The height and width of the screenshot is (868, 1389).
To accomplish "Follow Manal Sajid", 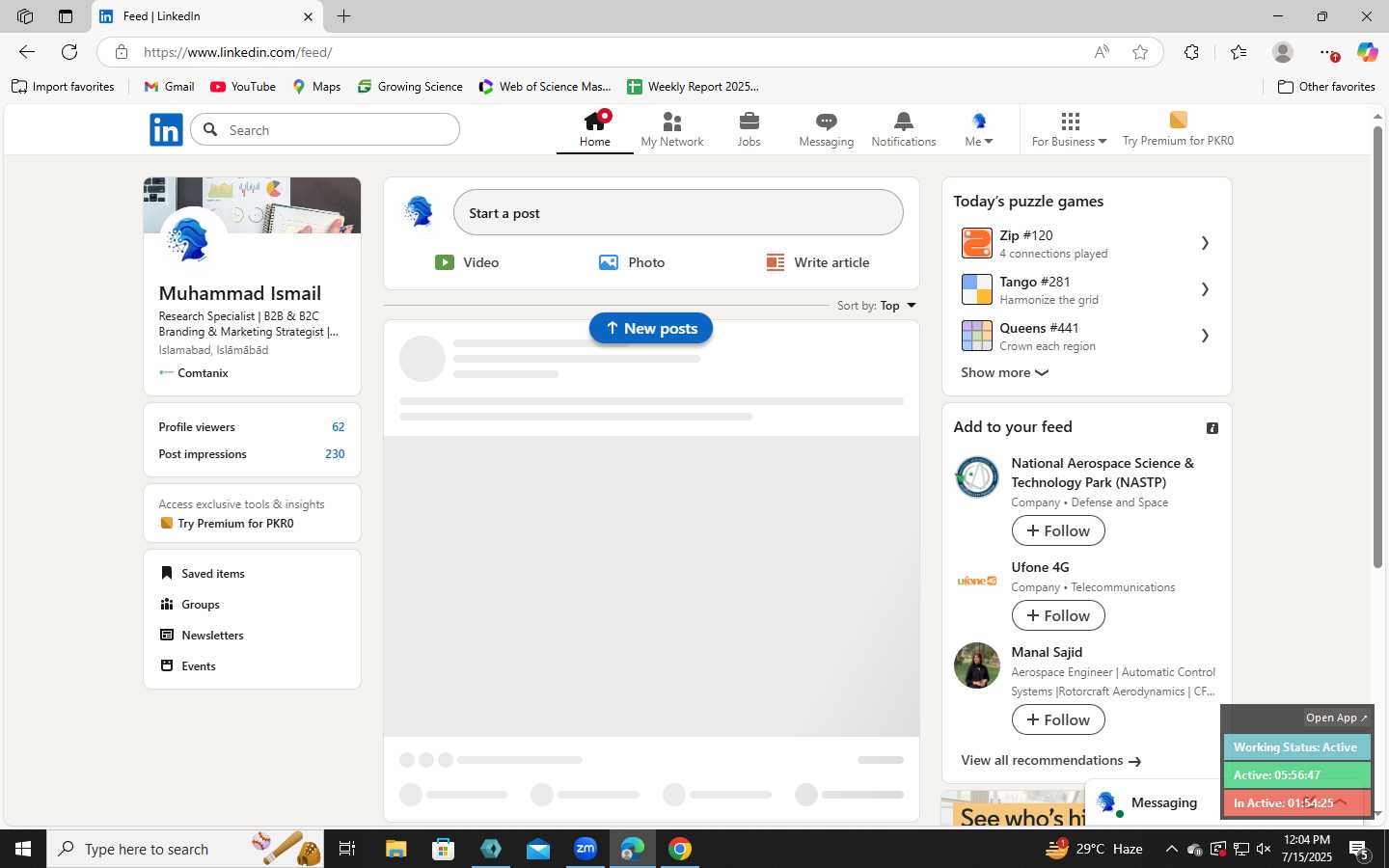I will click(x=1058, y=719).
